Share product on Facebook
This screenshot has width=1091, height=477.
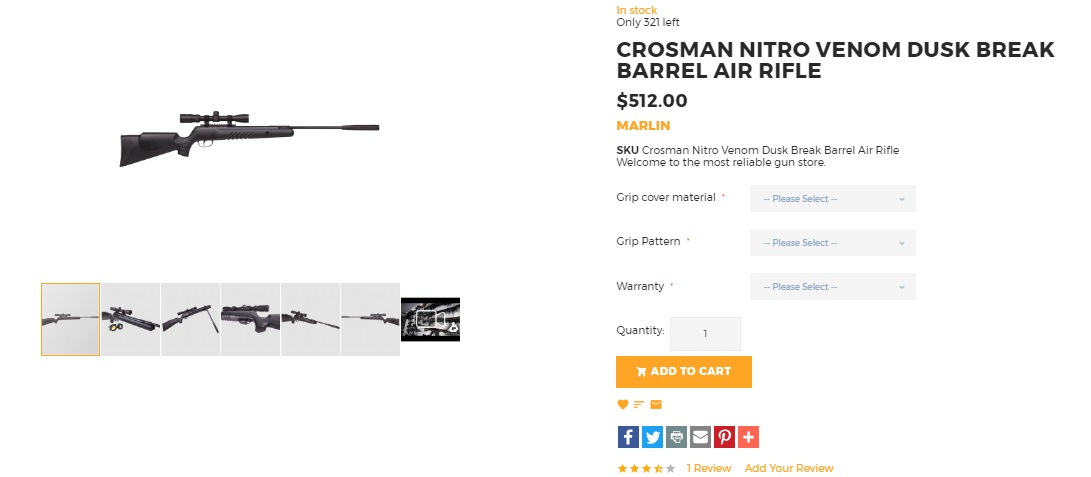tap(628, 437)
